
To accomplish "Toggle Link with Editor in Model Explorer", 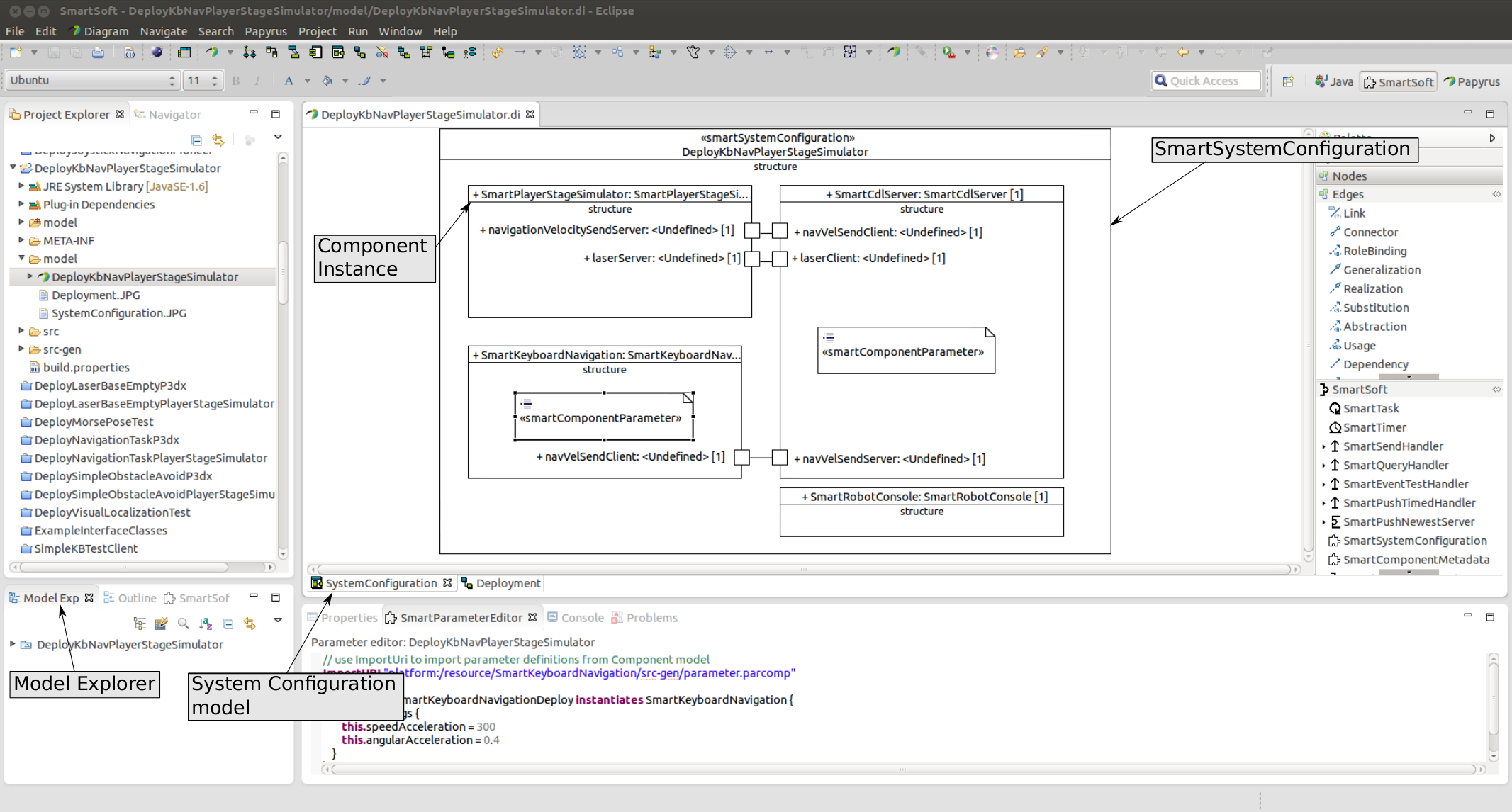I will (x=250, y=624).
